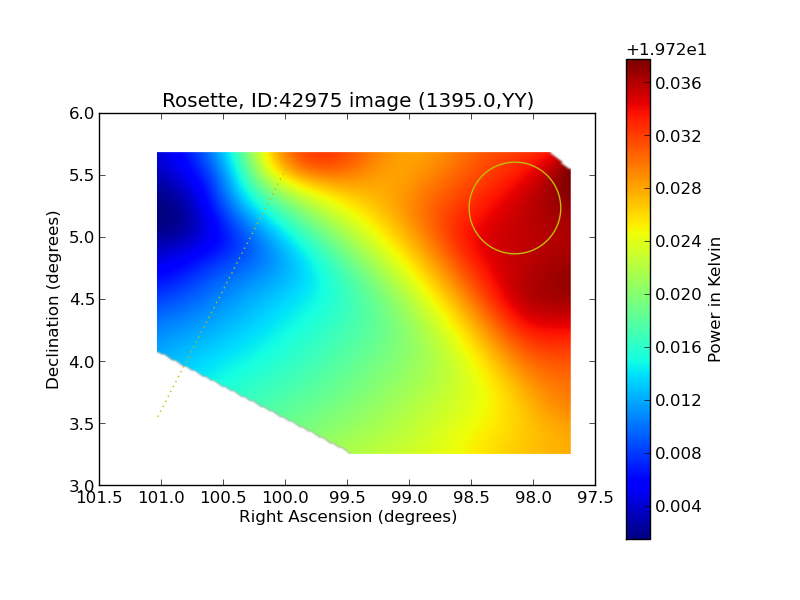Click the plot title 'Rosette, ID:42975 image (1395.0,YY)'
The width and height of the screenshot is (800, 600).
pos(348,100)
